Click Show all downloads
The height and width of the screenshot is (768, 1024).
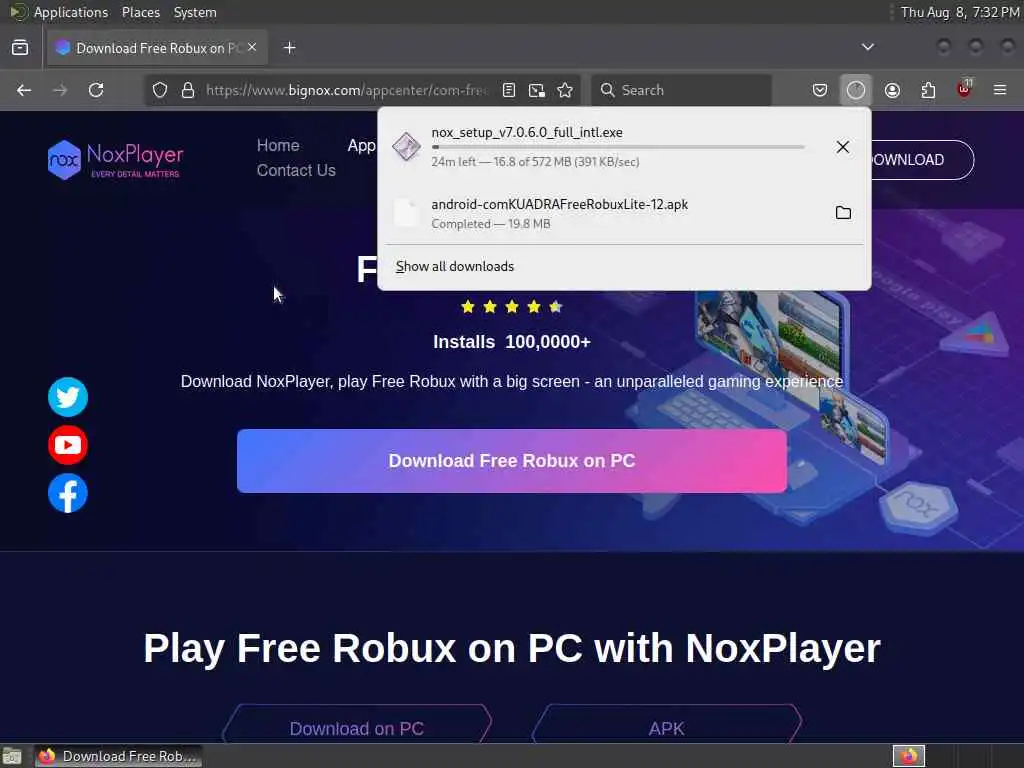point(455,266)
